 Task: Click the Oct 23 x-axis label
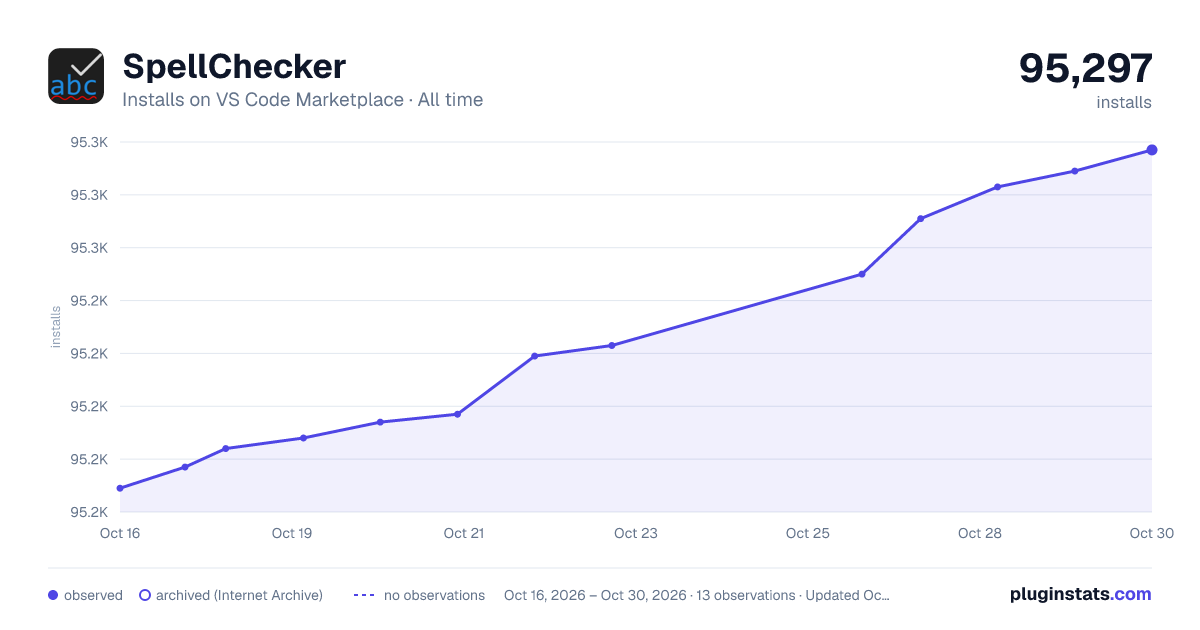click(636, 533)
